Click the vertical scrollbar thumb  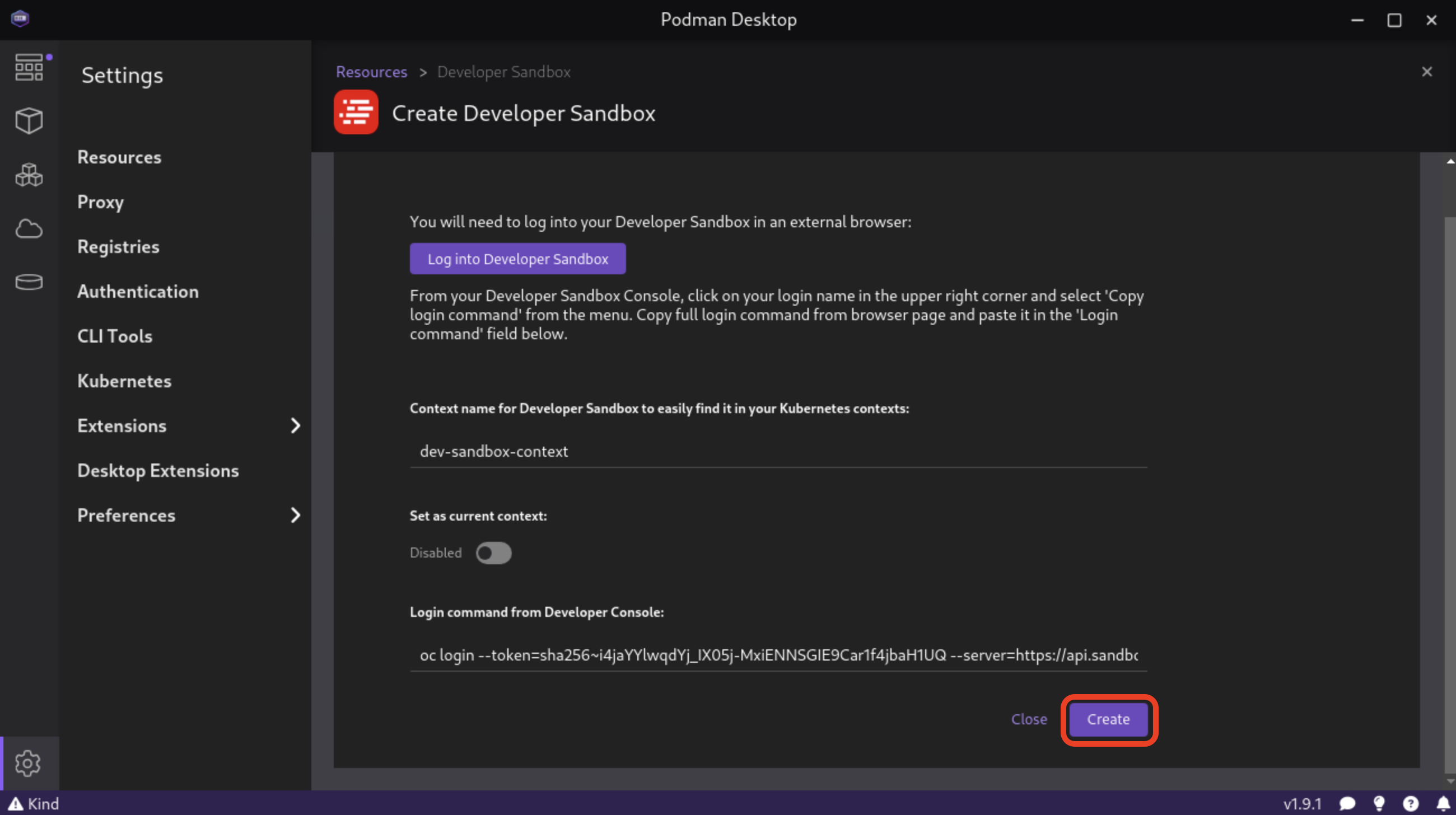[1450, 494]
